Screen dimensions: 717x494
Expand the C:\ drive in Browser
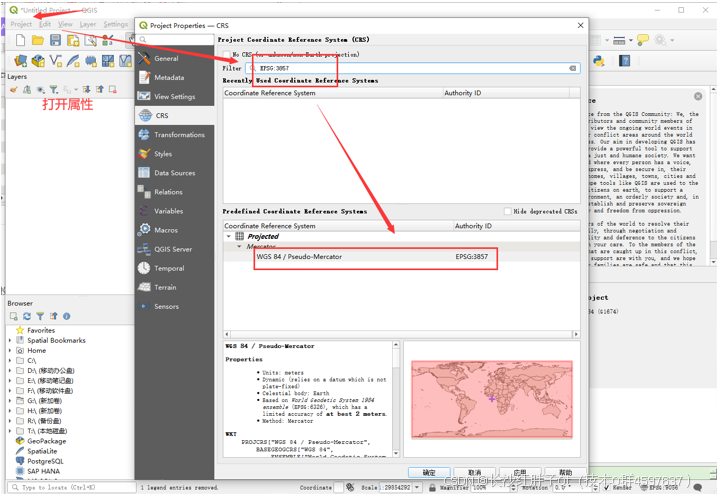click(10, 360)
